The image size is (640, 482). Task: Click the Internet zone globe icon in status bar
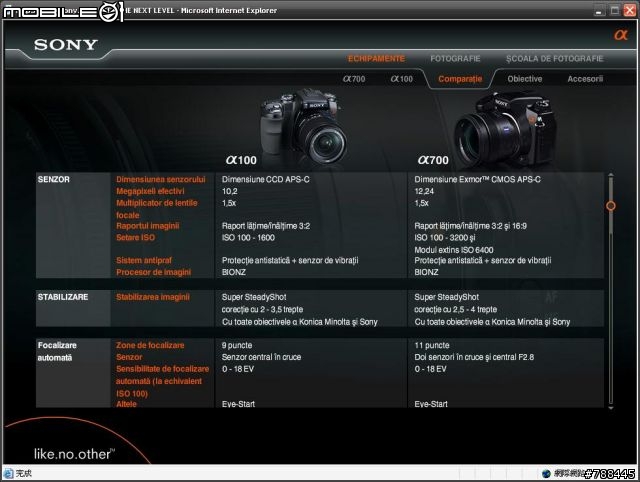click(546, 473)
